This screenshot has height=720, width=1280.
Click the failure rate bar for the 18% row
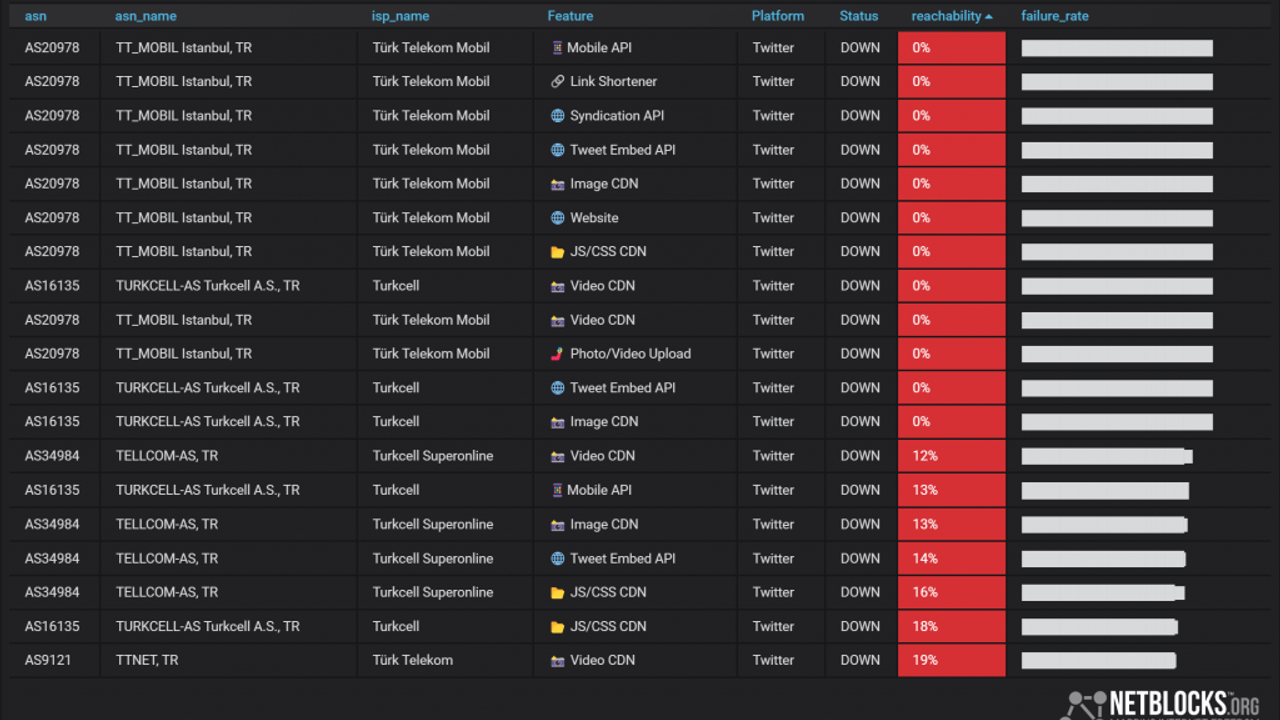(1100, 627)
